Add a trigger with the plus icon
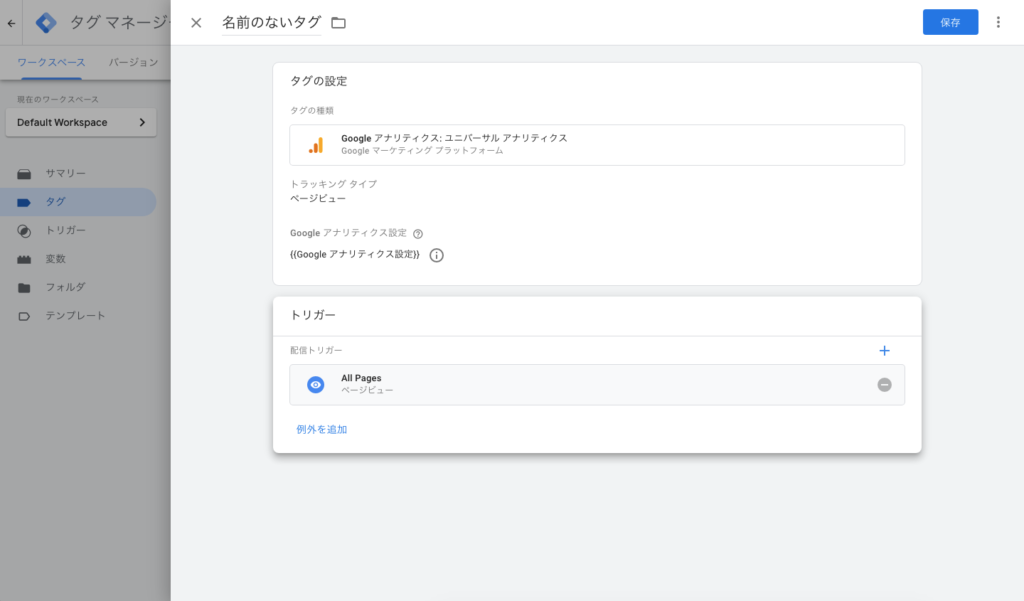The height and width of the screenshot is (601, 1024). pos(884,351)
